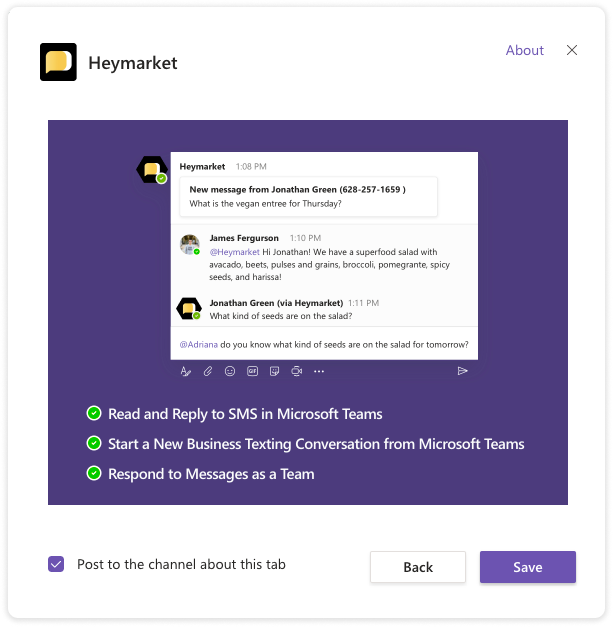The width and height of the screenshot is (613, 627).
Task: Click the more options ellipsis in preview
Action: tap(319, 371)
